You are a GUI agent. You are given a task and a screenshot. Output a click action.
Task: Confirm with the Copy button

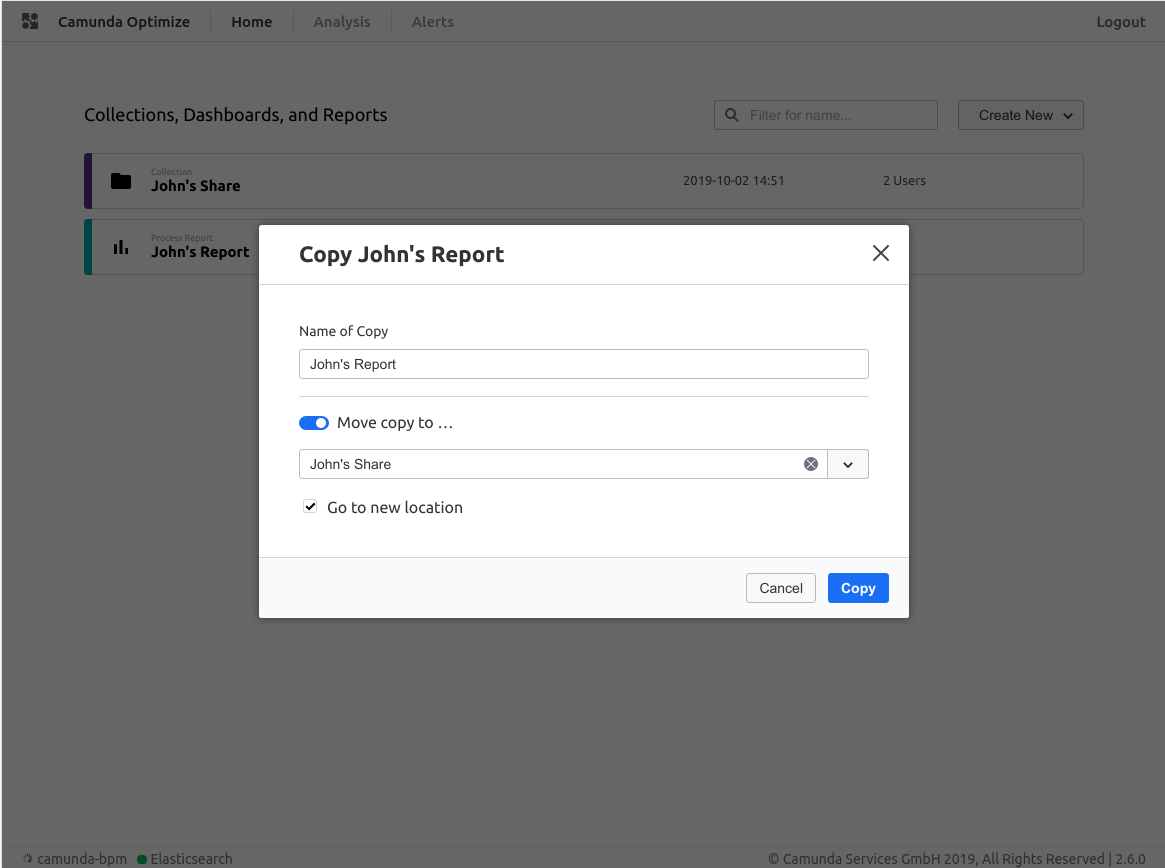click(x=857, y=587)
